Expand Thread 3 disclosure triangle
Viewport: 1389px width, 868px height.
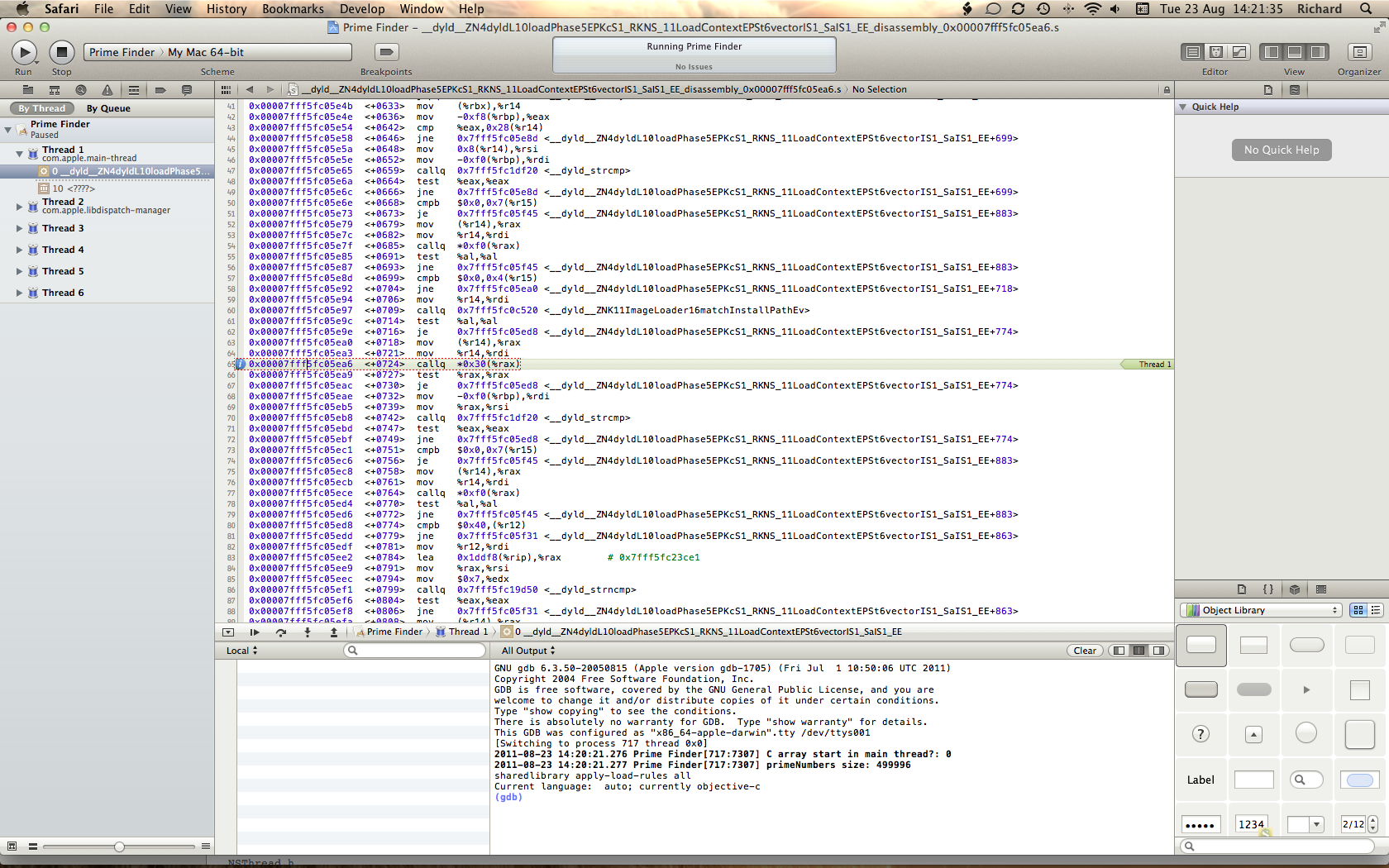coord(20,228)
